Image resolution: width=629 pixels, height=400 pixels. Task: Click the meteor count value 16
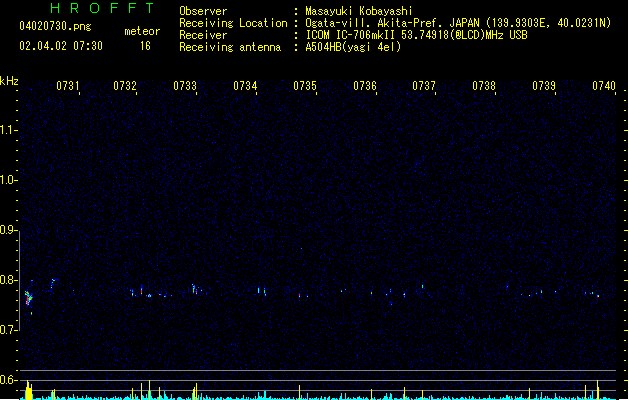[x=145, y=46]
